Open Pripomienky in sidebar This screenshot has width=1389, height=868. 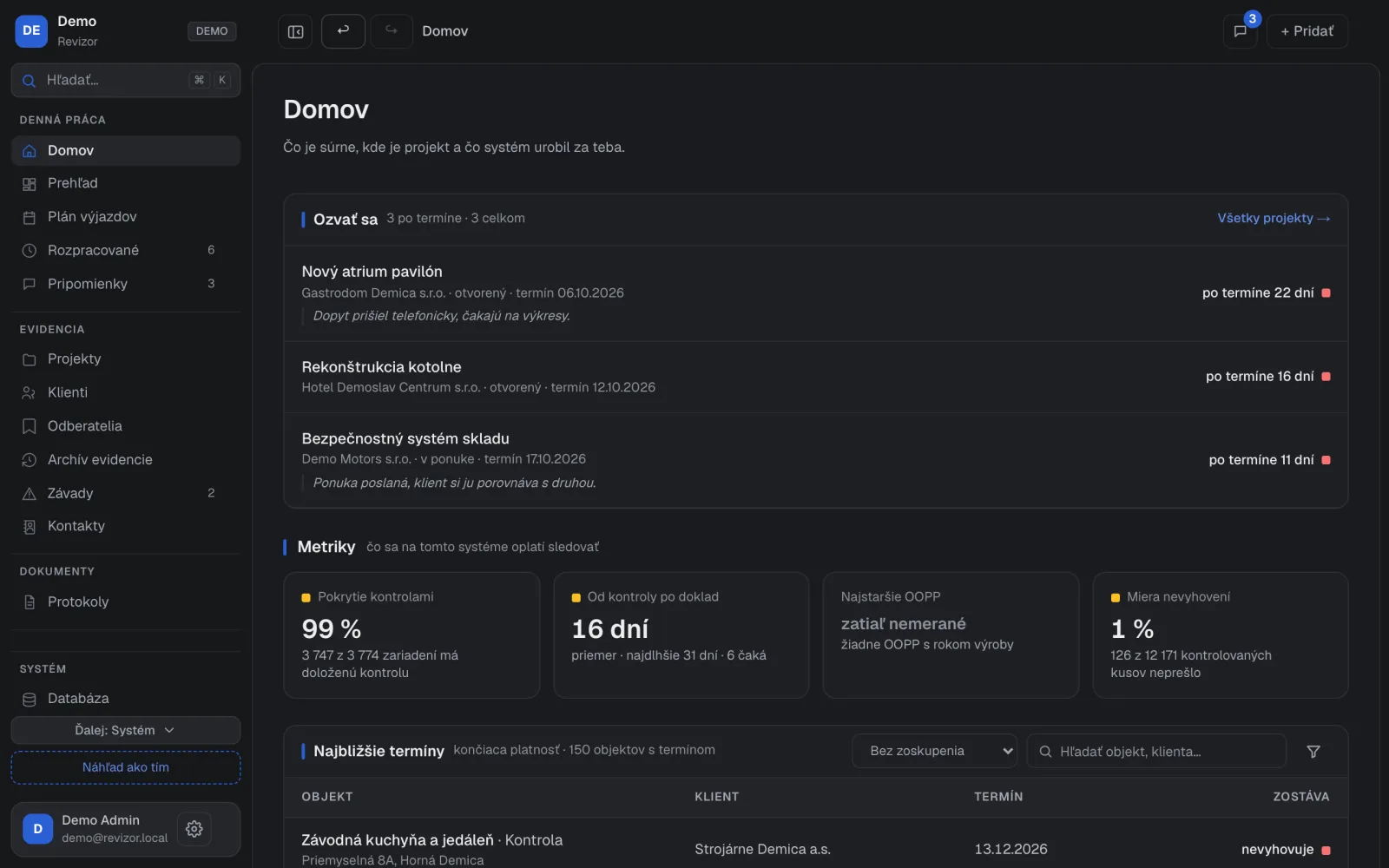click(x=126, y=284)
